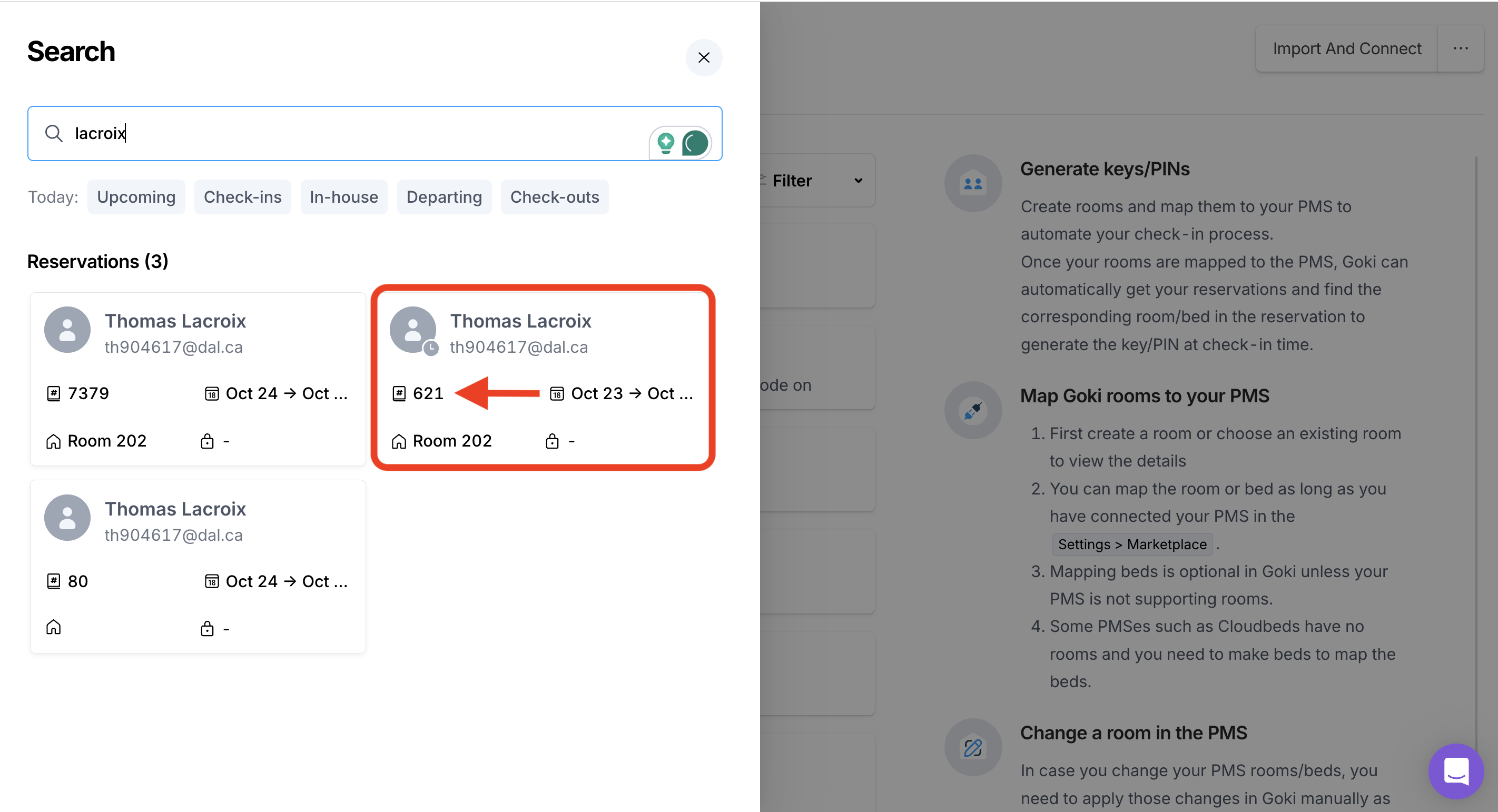
Task: Open Thomas Lacroix reservation 80 card
Action: 198,566
